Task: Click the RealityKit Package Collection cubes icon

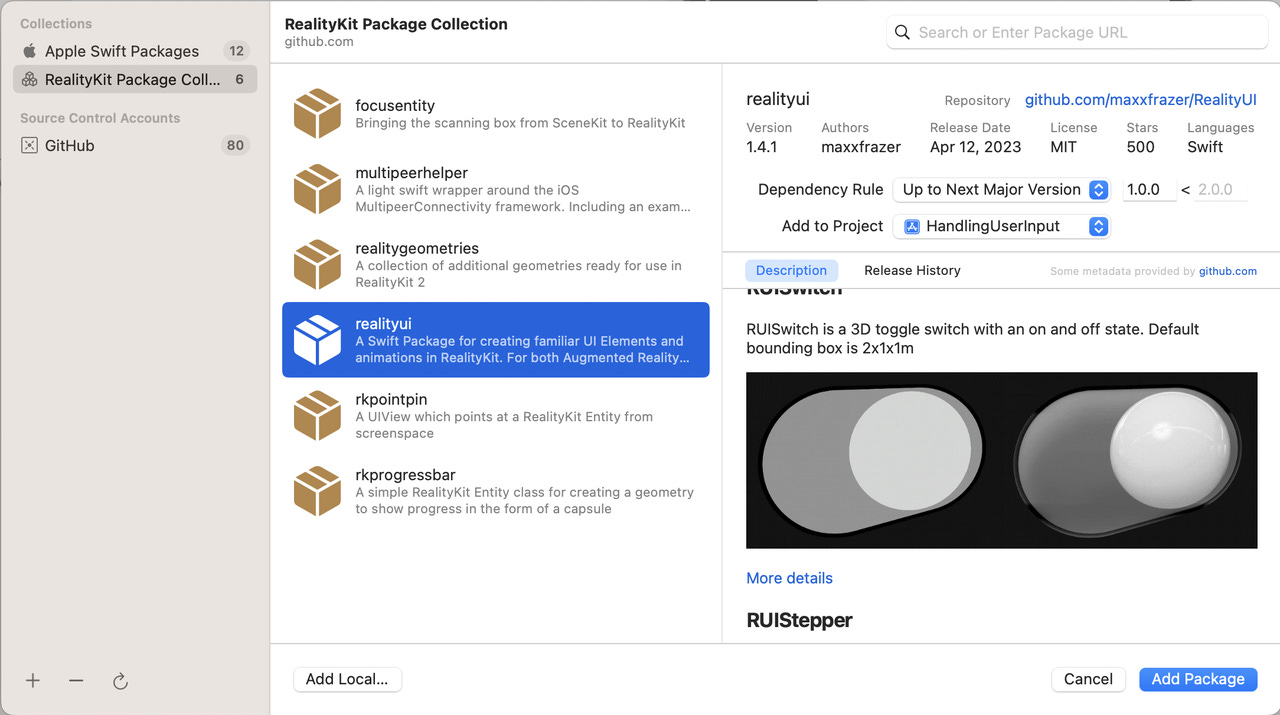Action: [x=29, y=80]
